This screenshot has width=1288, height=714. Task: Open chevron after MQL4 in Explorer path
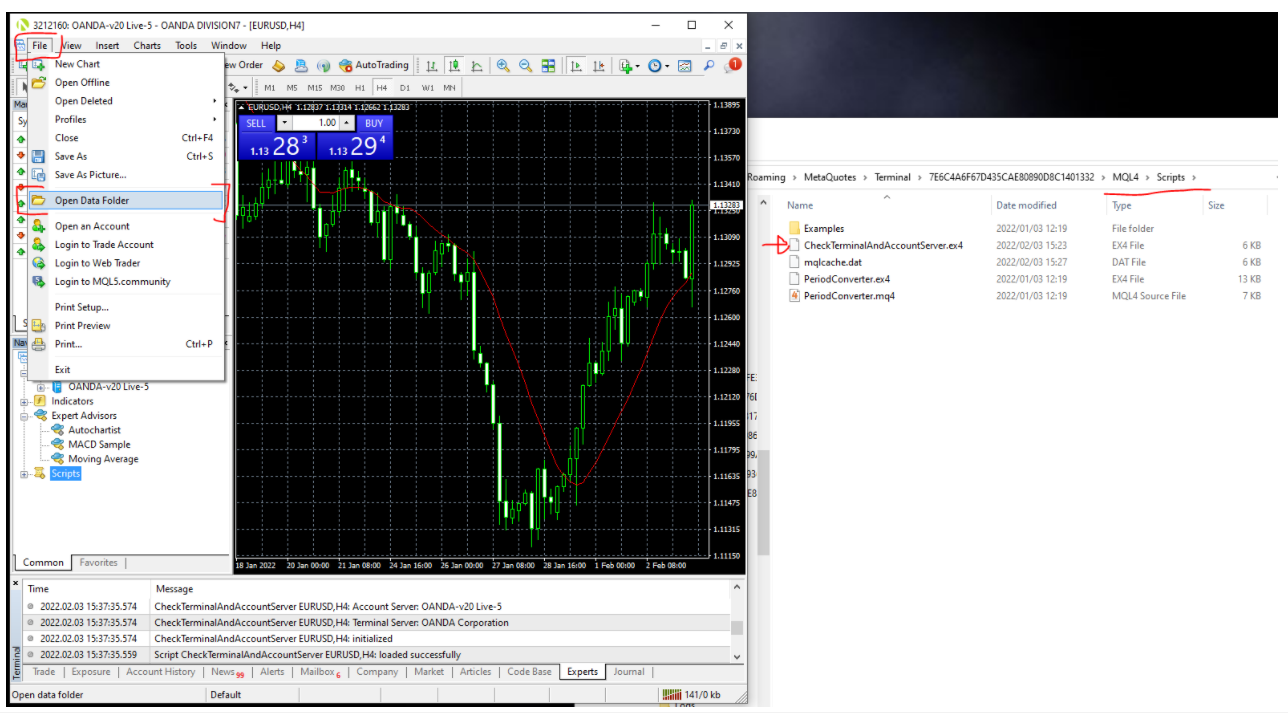click(x=1147, y=178)
